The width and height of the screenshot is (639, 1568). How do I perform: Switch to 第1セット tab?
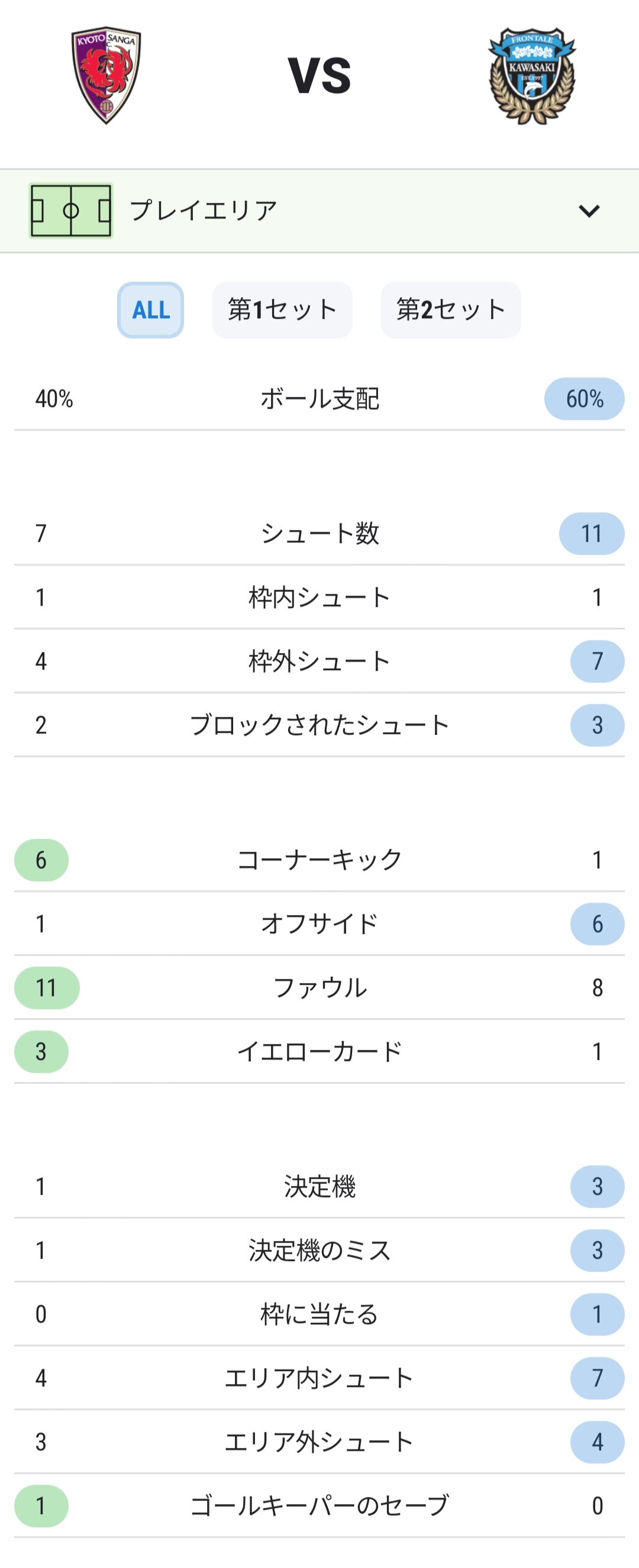pyautogui.click(x=282, y=310)
